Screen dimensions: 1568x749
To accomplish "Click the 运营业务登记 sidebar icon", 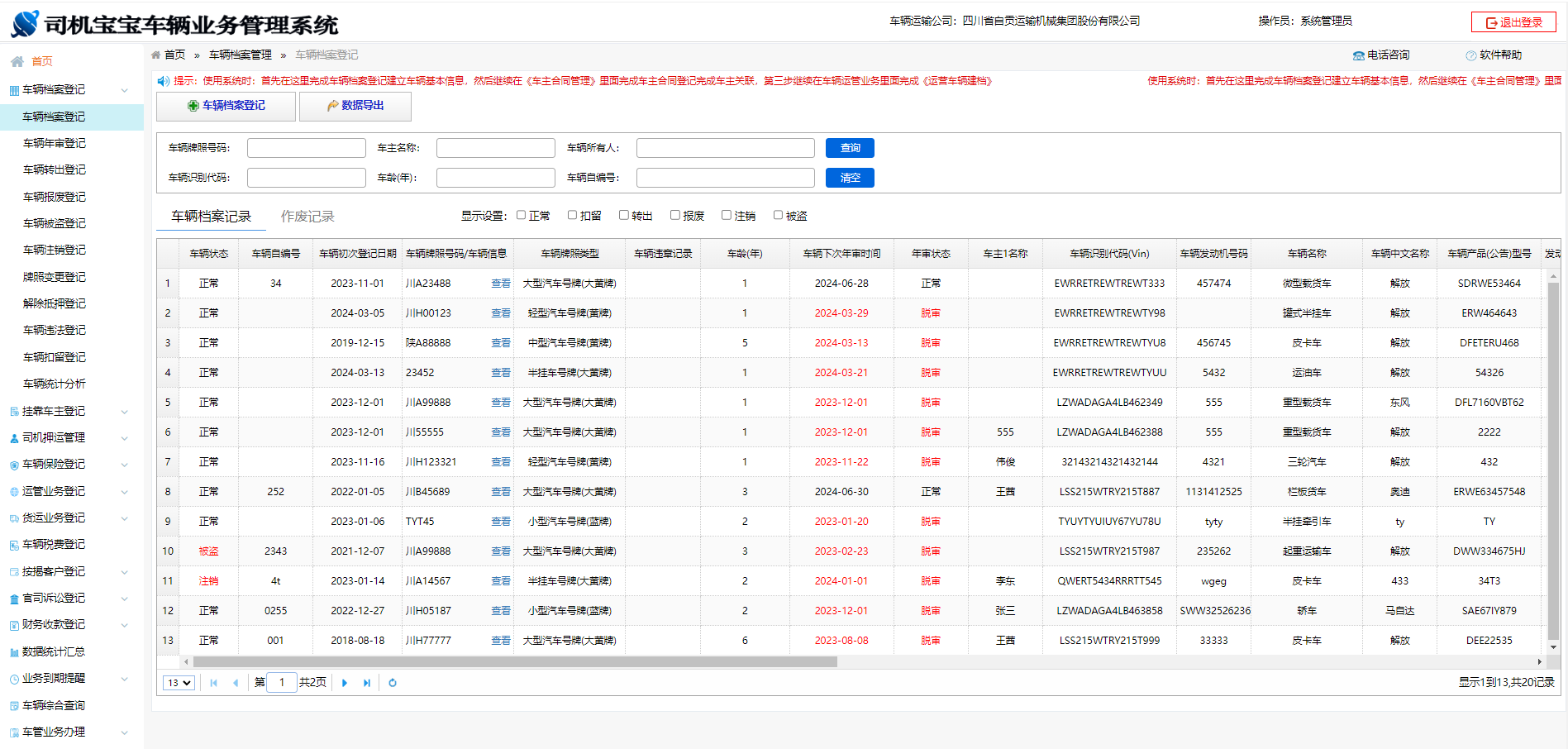I will pyautogui.click(x=14, y=492).
